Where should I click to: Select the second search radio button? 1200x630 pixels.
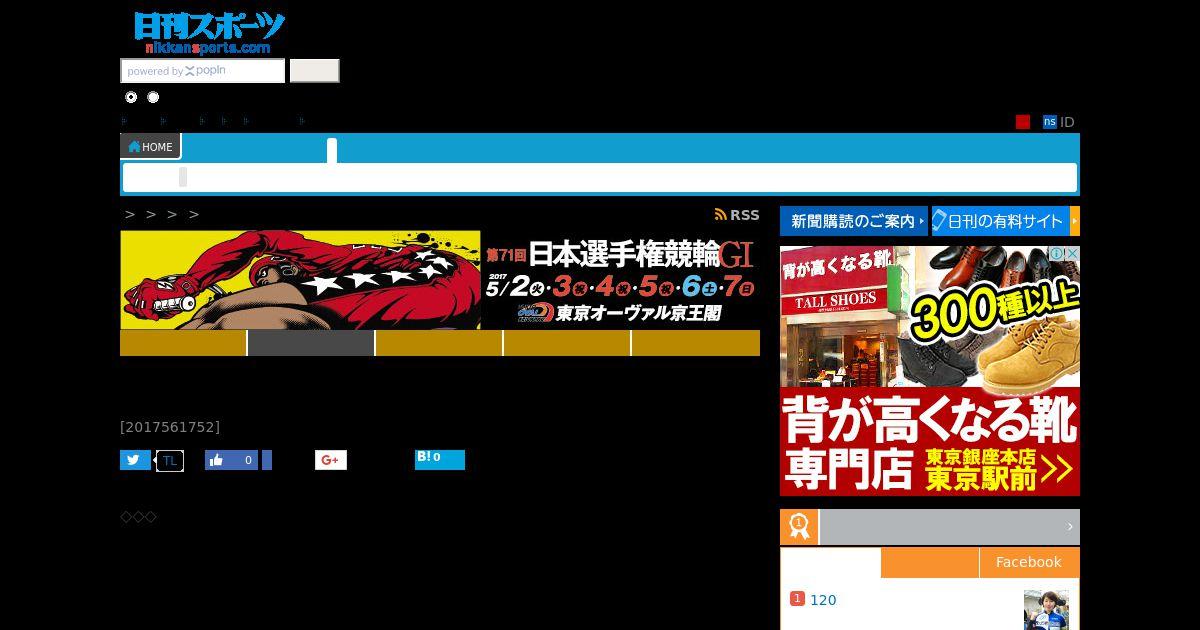click(x=153, y=97)
